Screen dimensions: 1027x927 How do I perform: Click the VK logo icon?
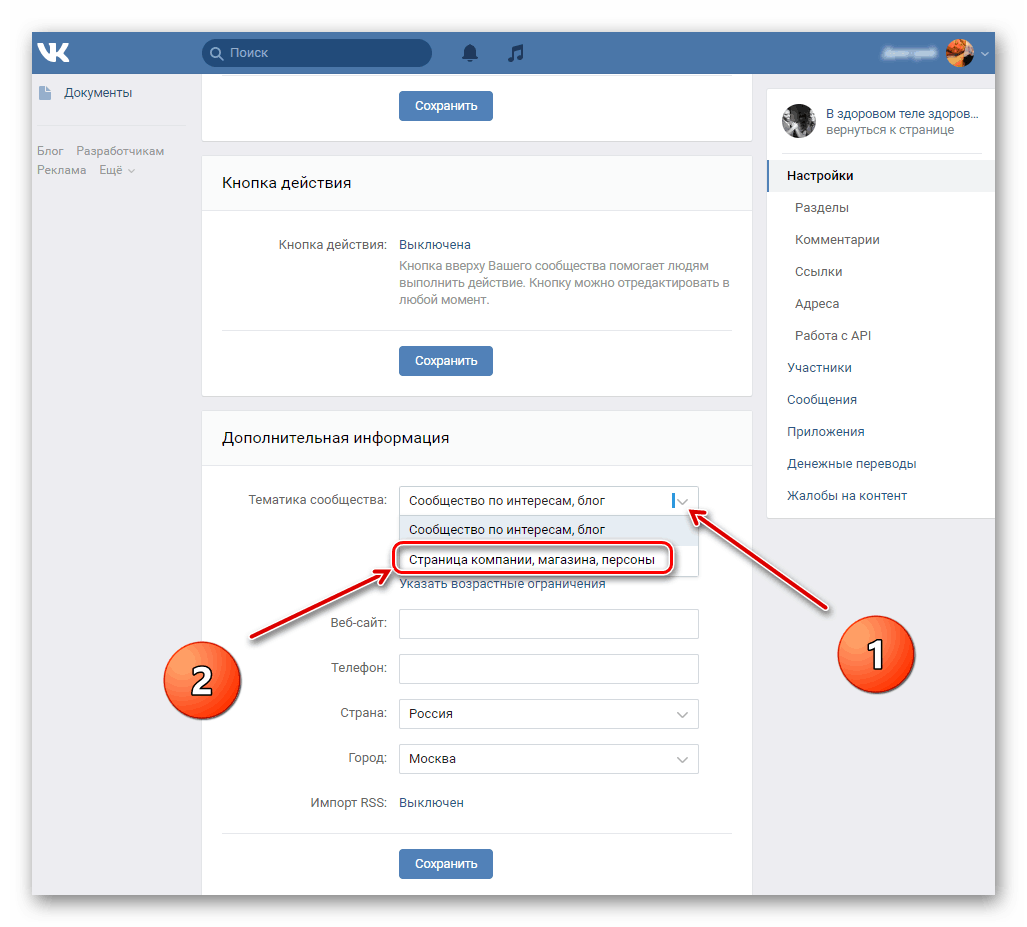(x=53, y=52)
